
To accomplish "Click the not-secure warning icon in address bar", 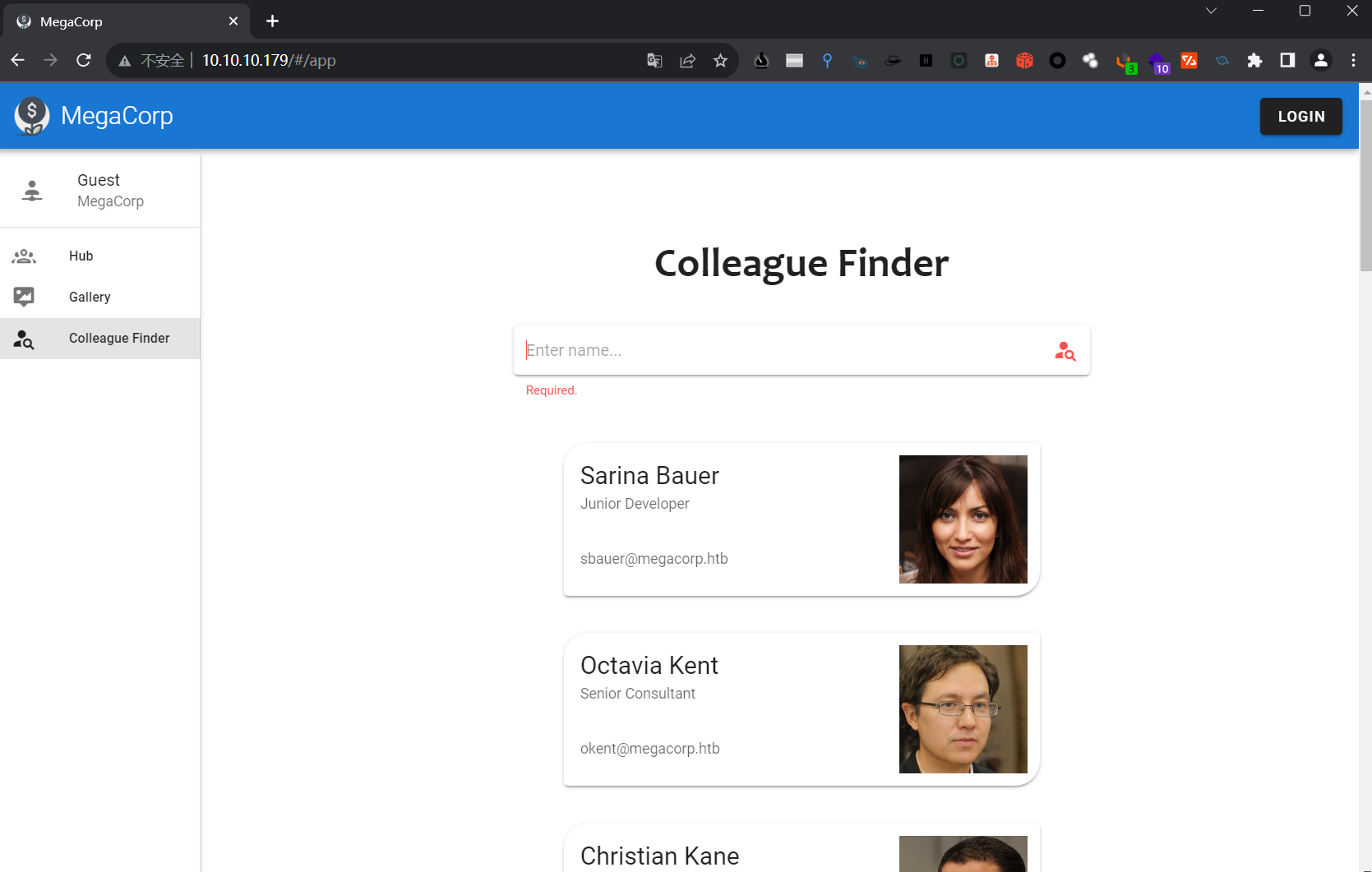I will (125, 61).
